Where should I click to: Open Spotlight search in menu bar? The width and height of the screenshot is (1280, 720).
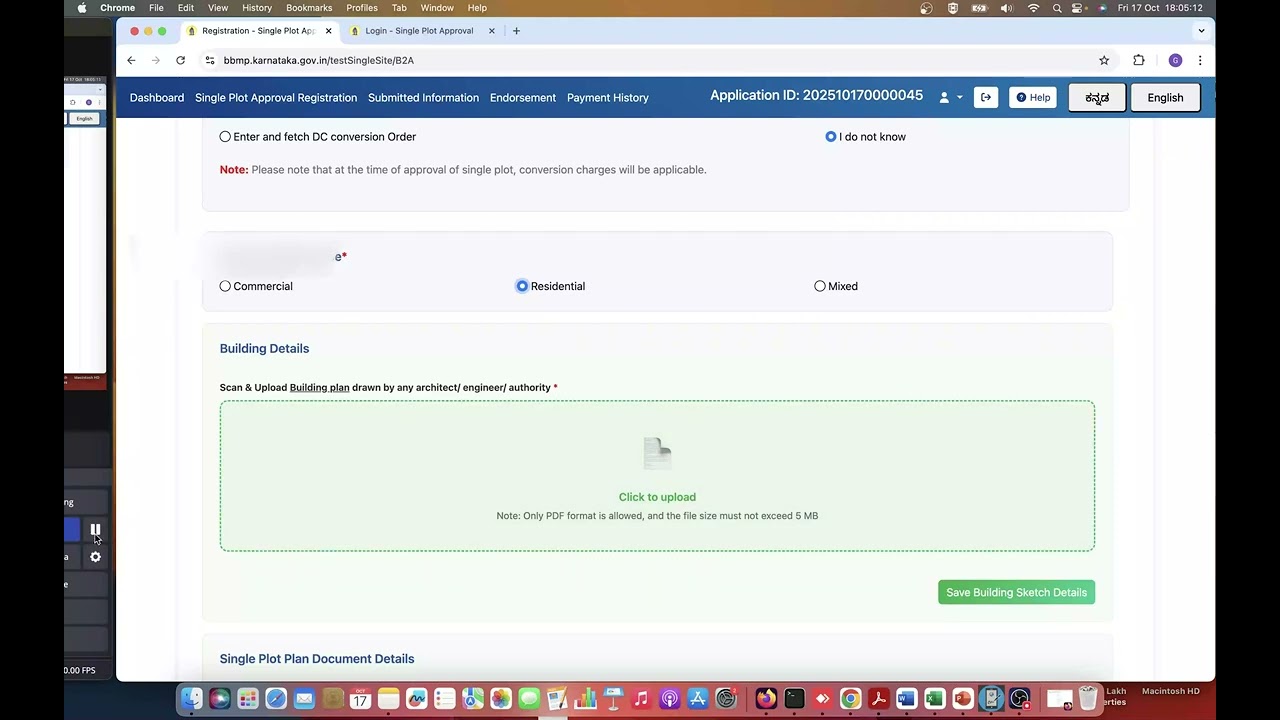(1057, 8)
